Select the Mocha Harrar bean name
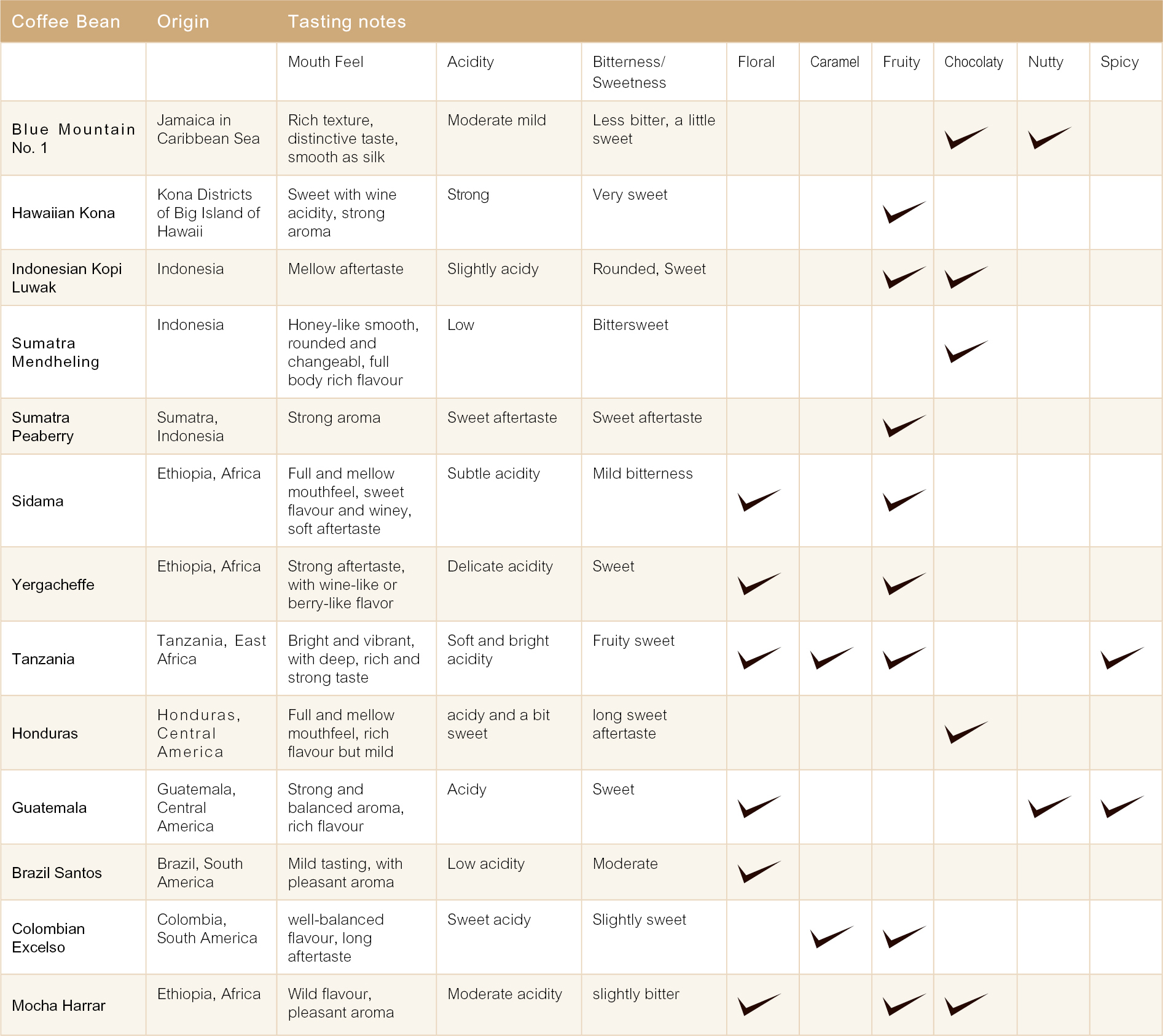 (58, 1005)
